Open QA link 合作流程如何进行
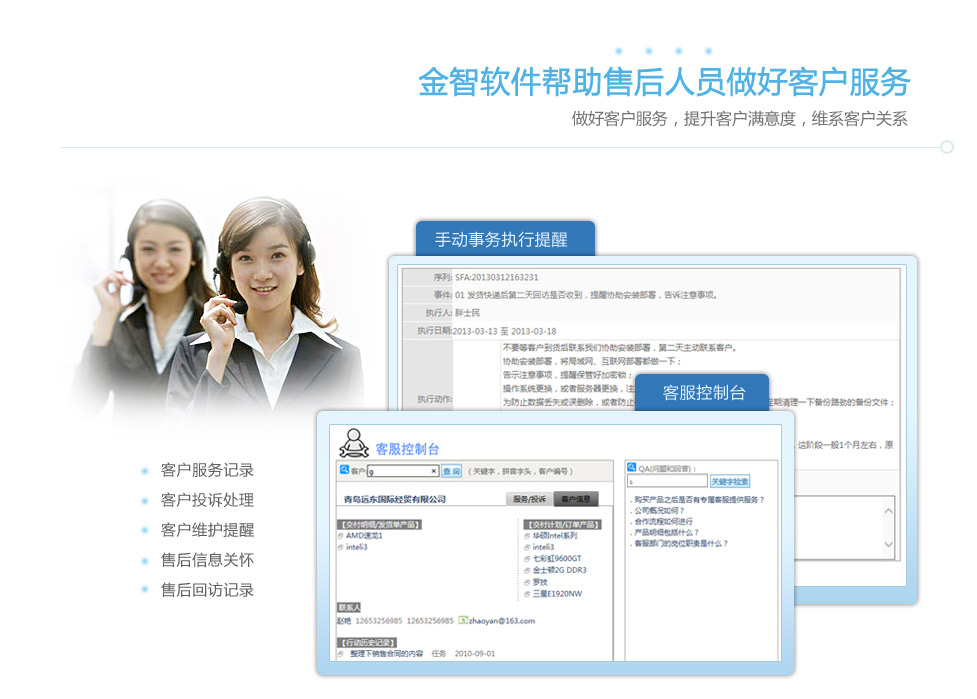Image resolution: width=977 pixels, height=699 pixels. click(x=664, y=521)
